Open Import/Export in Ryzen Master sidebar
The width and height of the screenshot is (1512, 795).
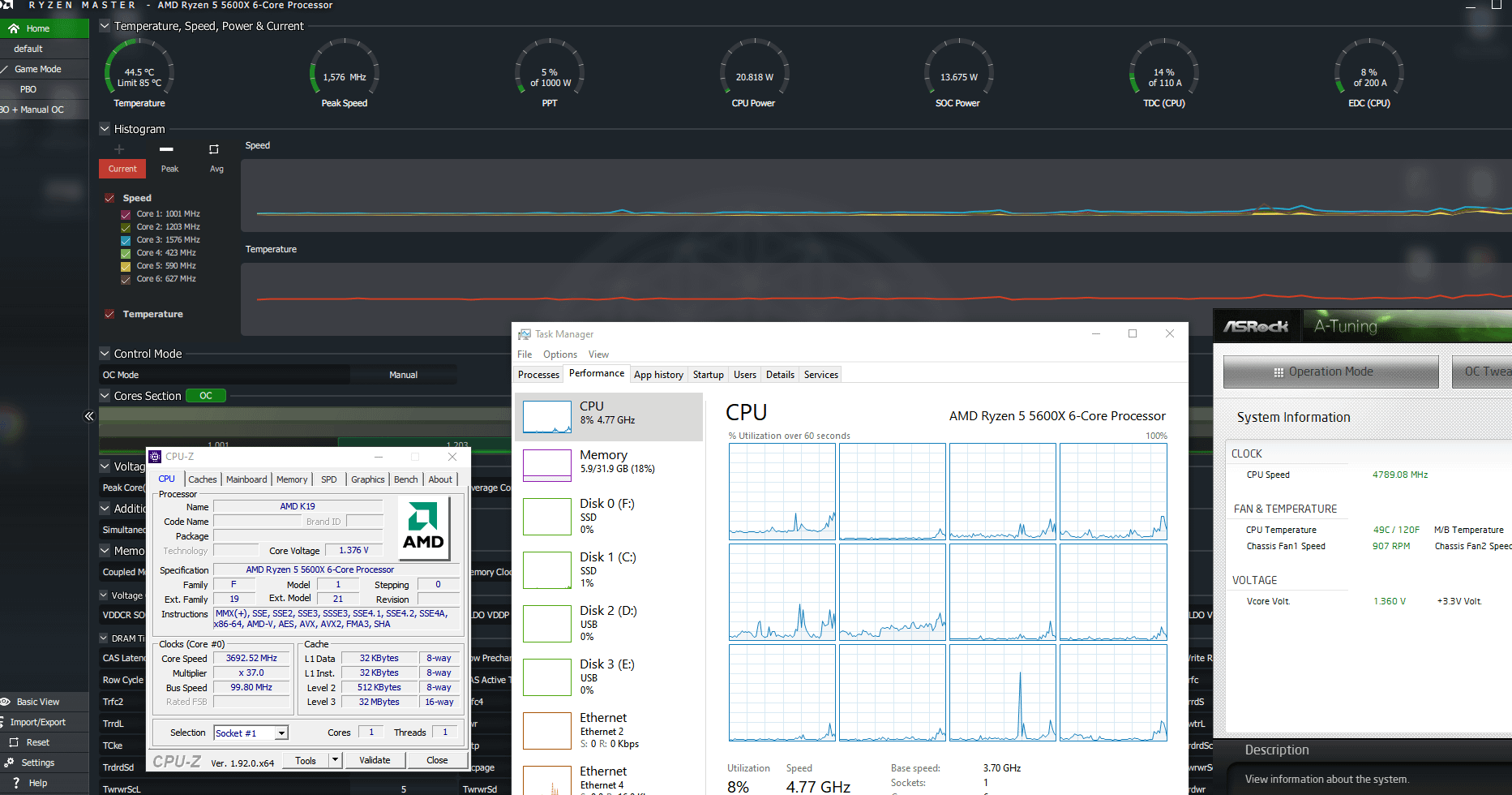[x=44, y=722]
